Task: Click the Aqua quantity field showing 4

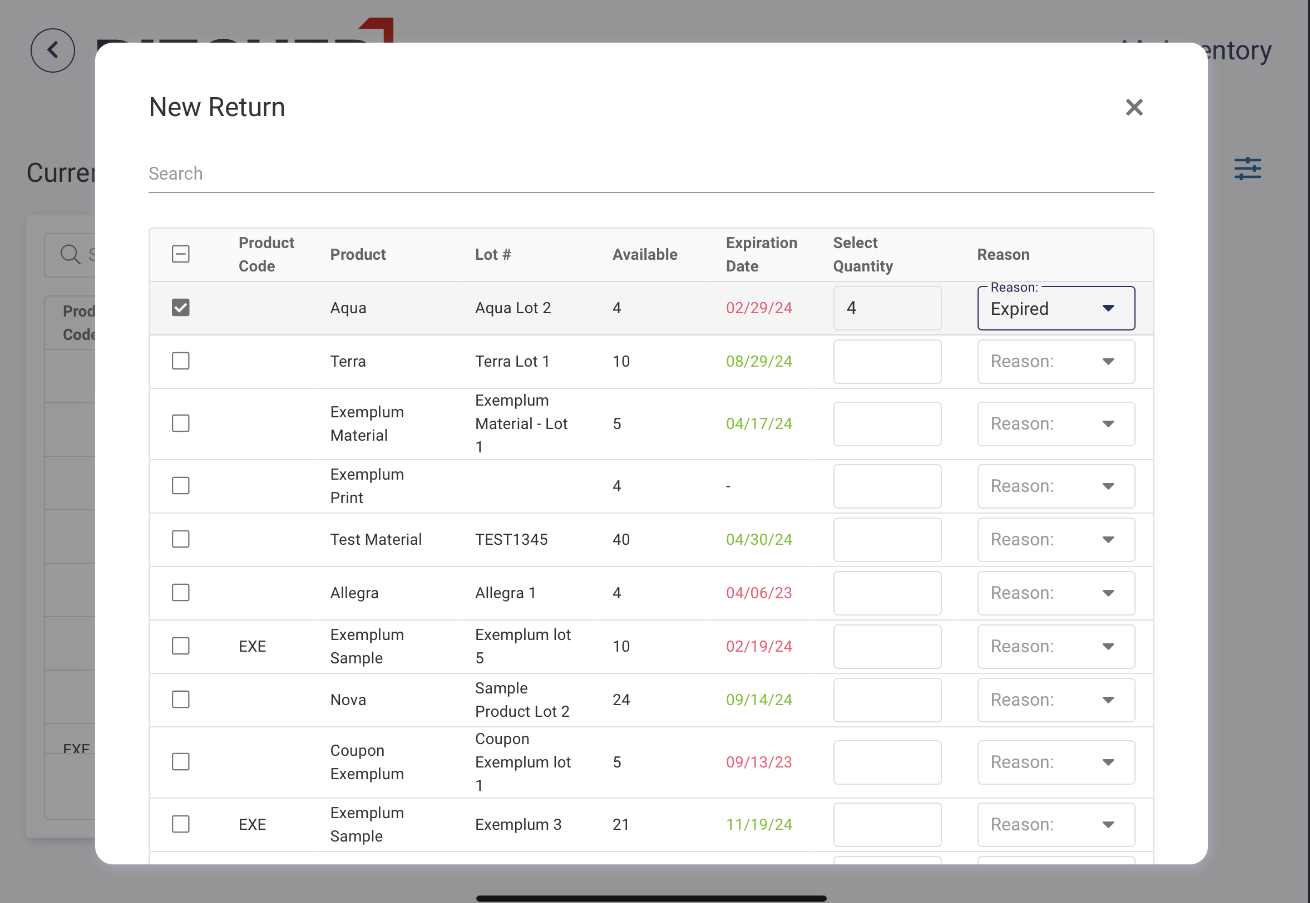Action: pos(887,308)
